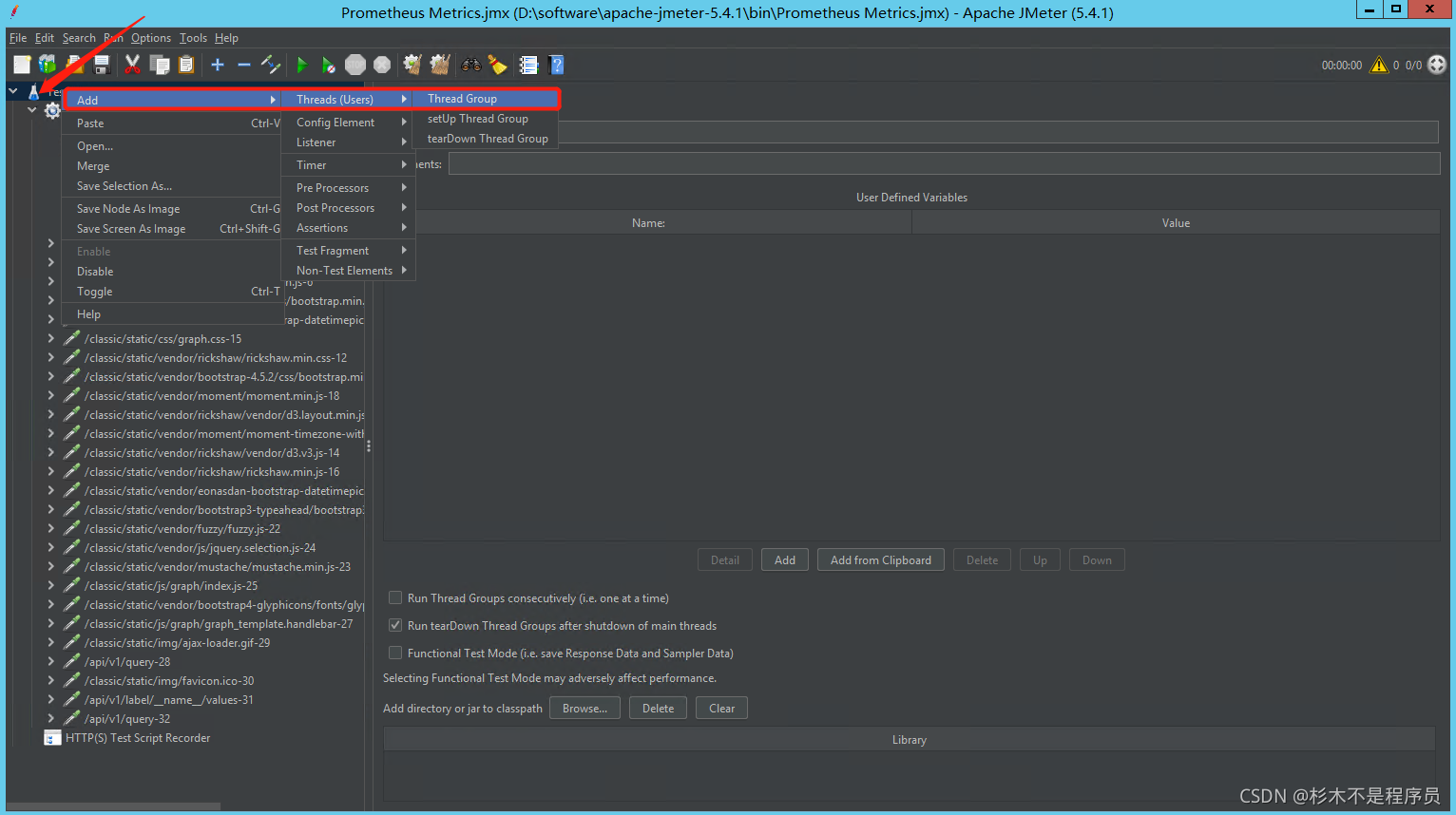Viewport: 1456px width, 815px height.
Task: Choose Disable in the context menu
Action: tap(172, 272)
